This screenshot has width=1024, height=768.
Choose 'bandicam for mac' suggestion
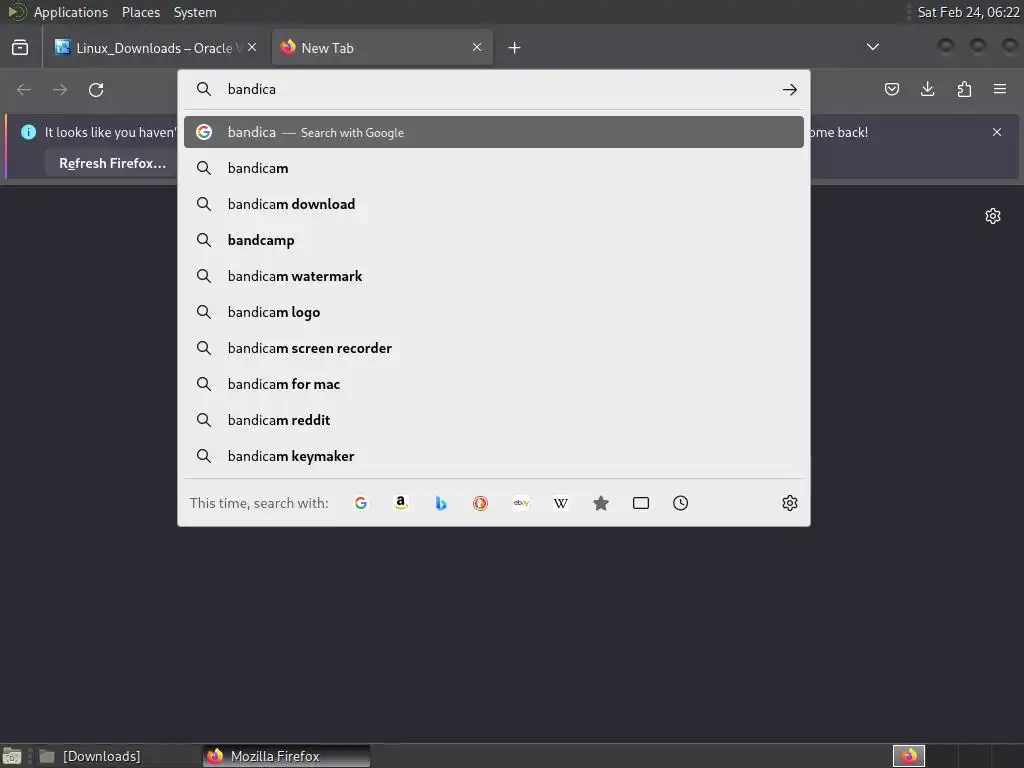coord(494,383)
